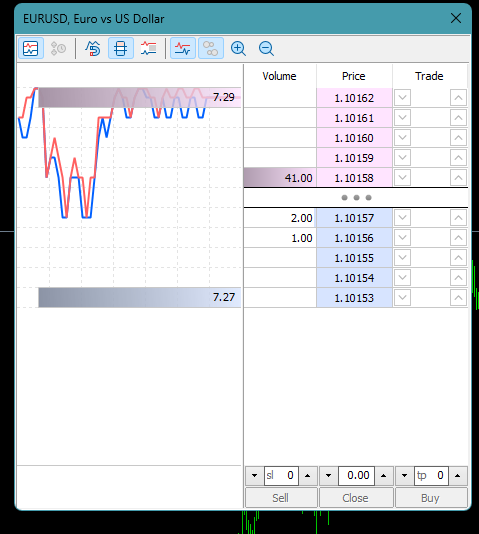Click the Buy button
Screen dimensions: 479x534
431,498
